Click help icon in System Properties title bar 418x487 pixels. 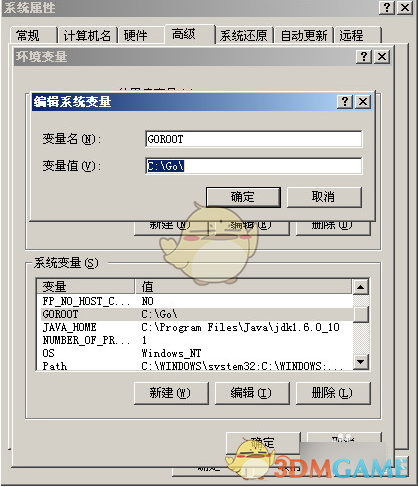tap(387, 7)
